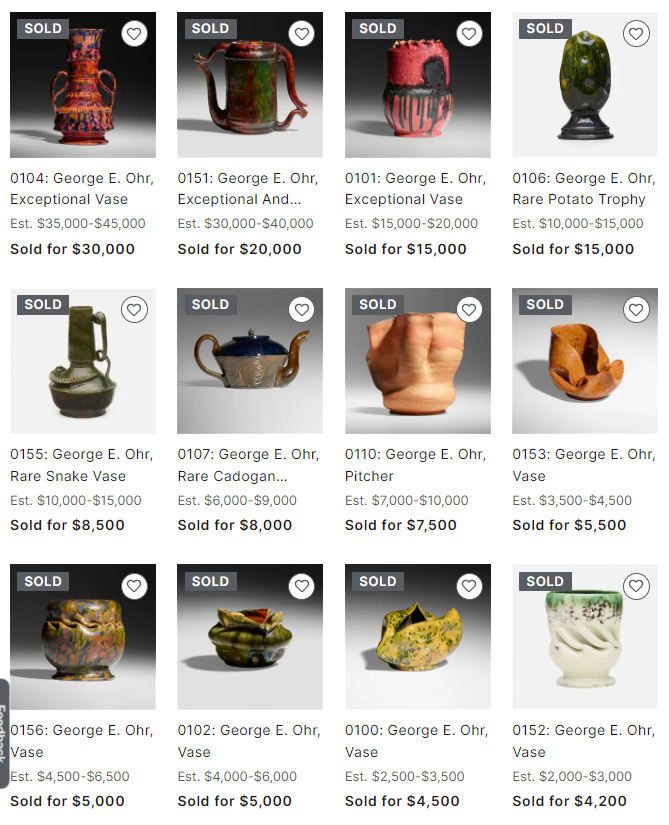Favorite lot 0102 green Vase
669x825 pixels.
click(x=301, y=586)
